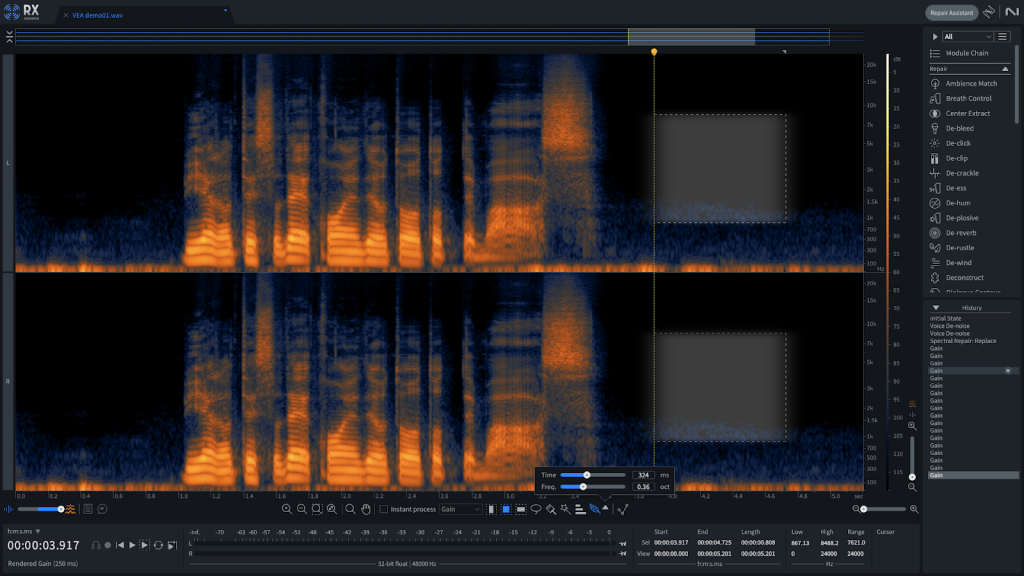
Task: Open the De-reverb module
Action: coord(960,233)
